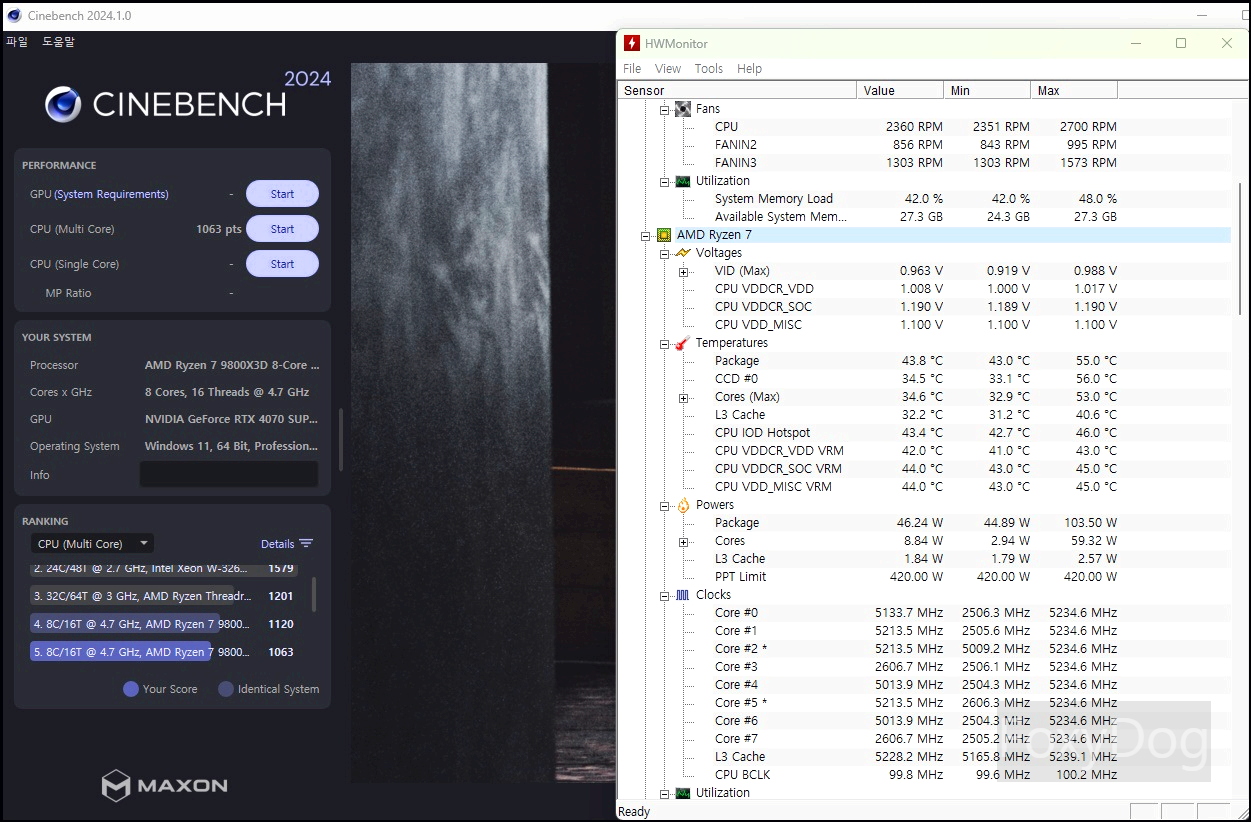This screenshot has height=822, width=1251.
Task: Click the upper Utilization category icon above System Memory Load
Action: (683, 181)
